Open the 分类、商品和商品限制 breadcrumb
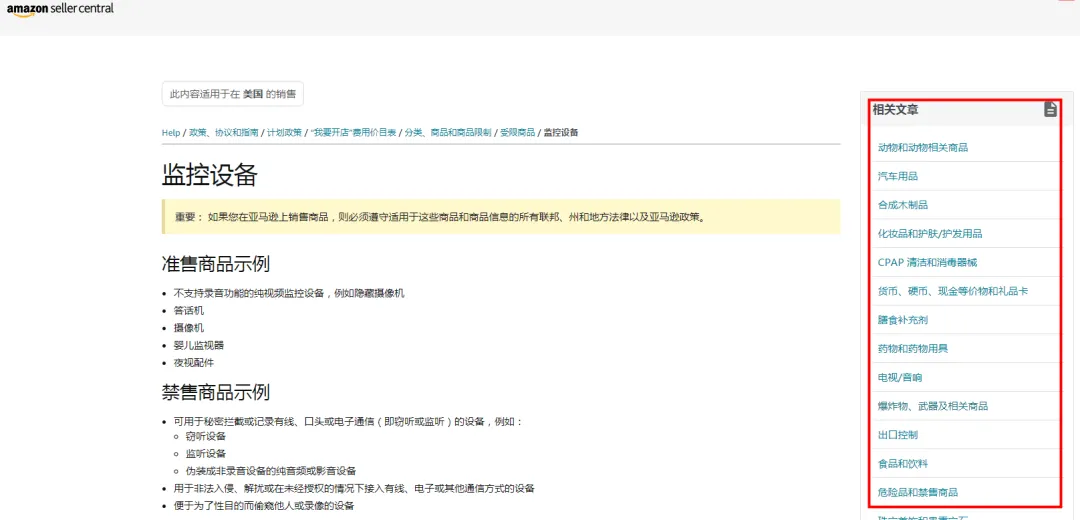 point(448,133)
